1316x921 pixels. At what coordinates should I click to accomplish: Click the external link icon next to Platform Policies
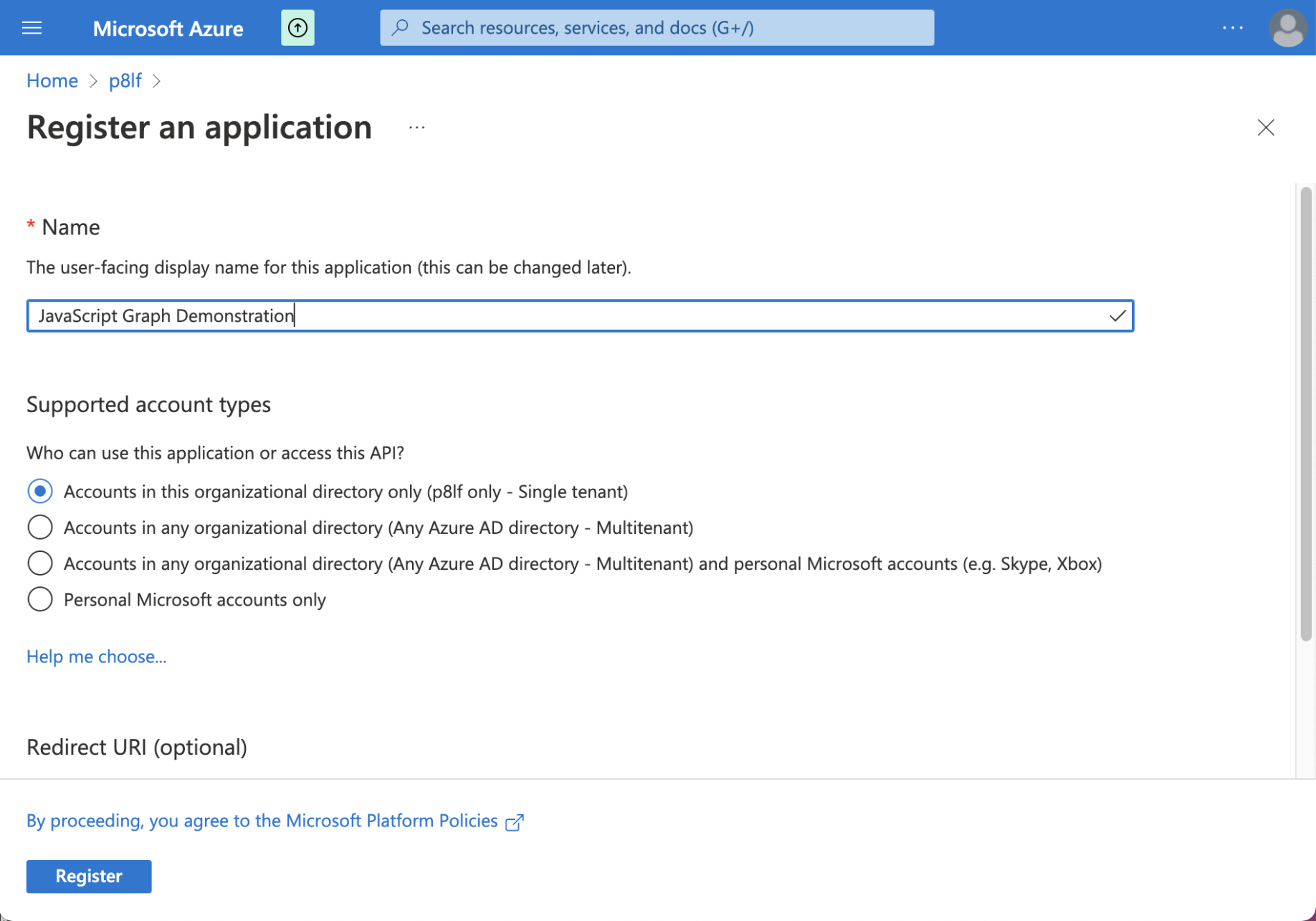pos(515,822)
